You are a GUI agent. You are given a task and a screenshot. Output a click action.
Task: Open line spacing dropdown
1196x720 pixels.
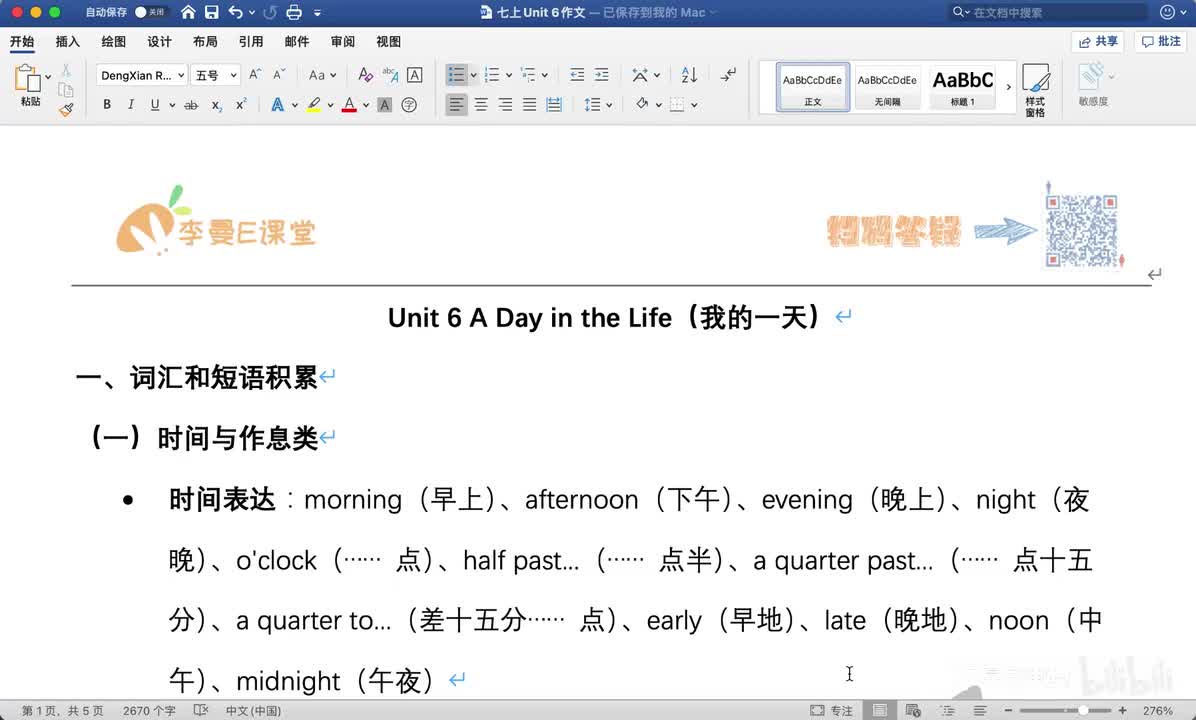tap(597, 104)
